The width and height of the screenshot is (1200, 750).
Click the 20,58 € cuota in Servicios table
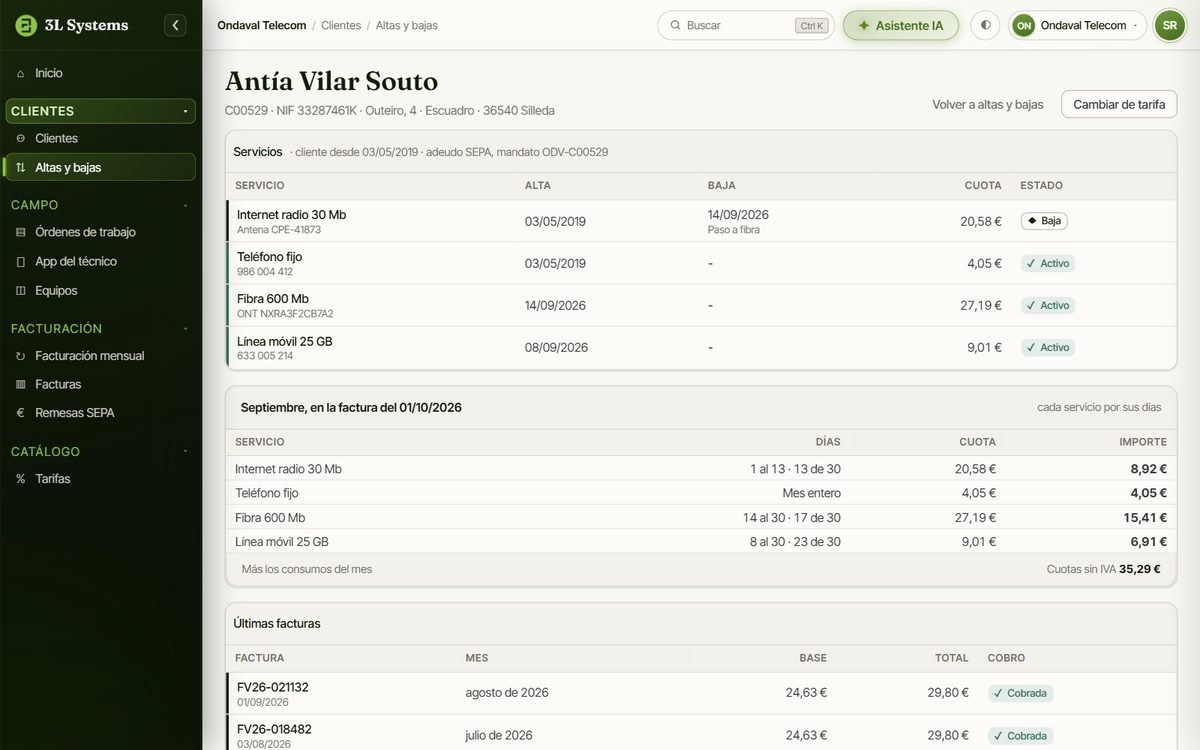coord(981,221)
